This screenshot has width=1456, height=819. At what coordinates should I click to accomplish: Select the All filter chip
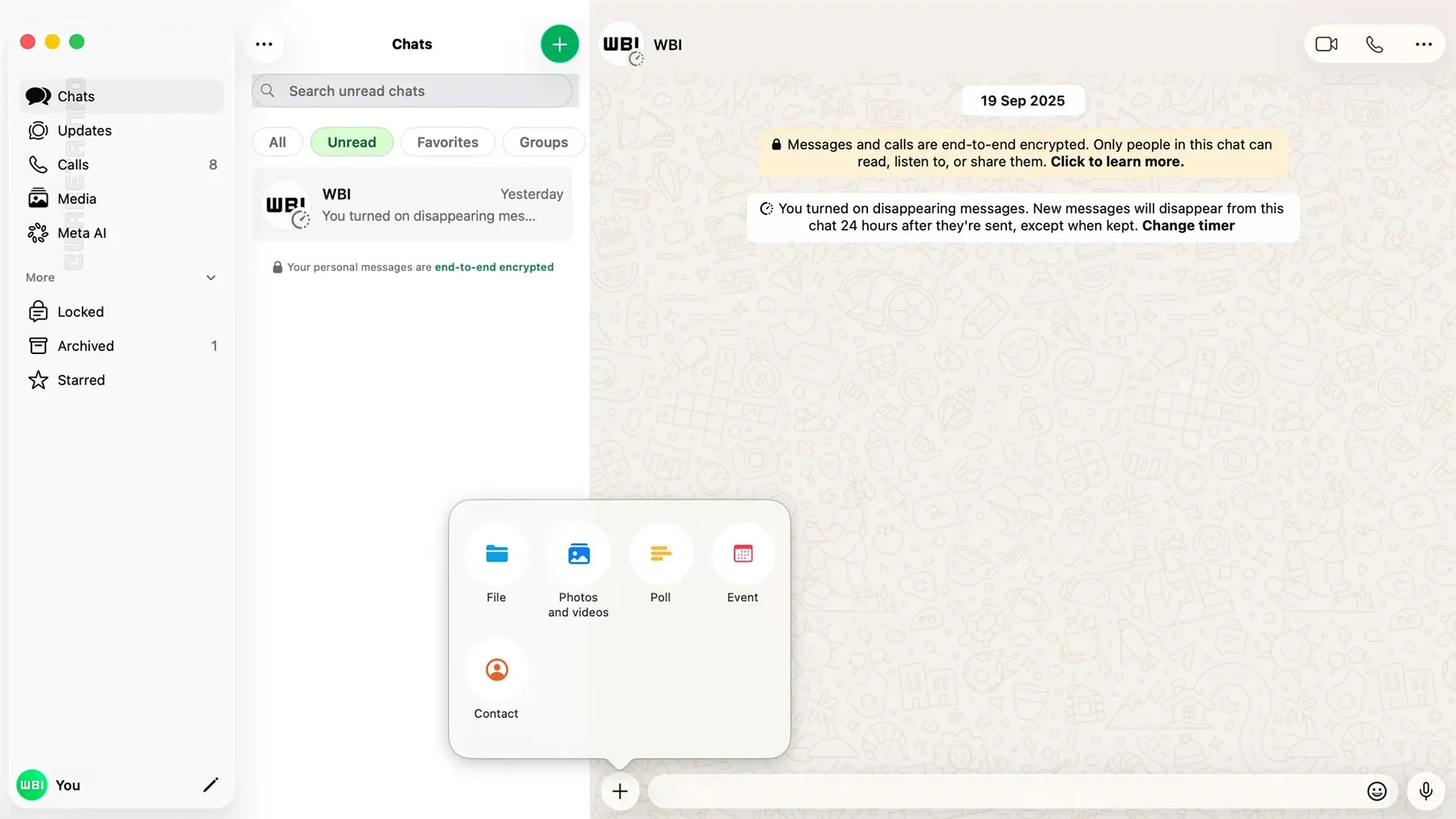point(277,142)
